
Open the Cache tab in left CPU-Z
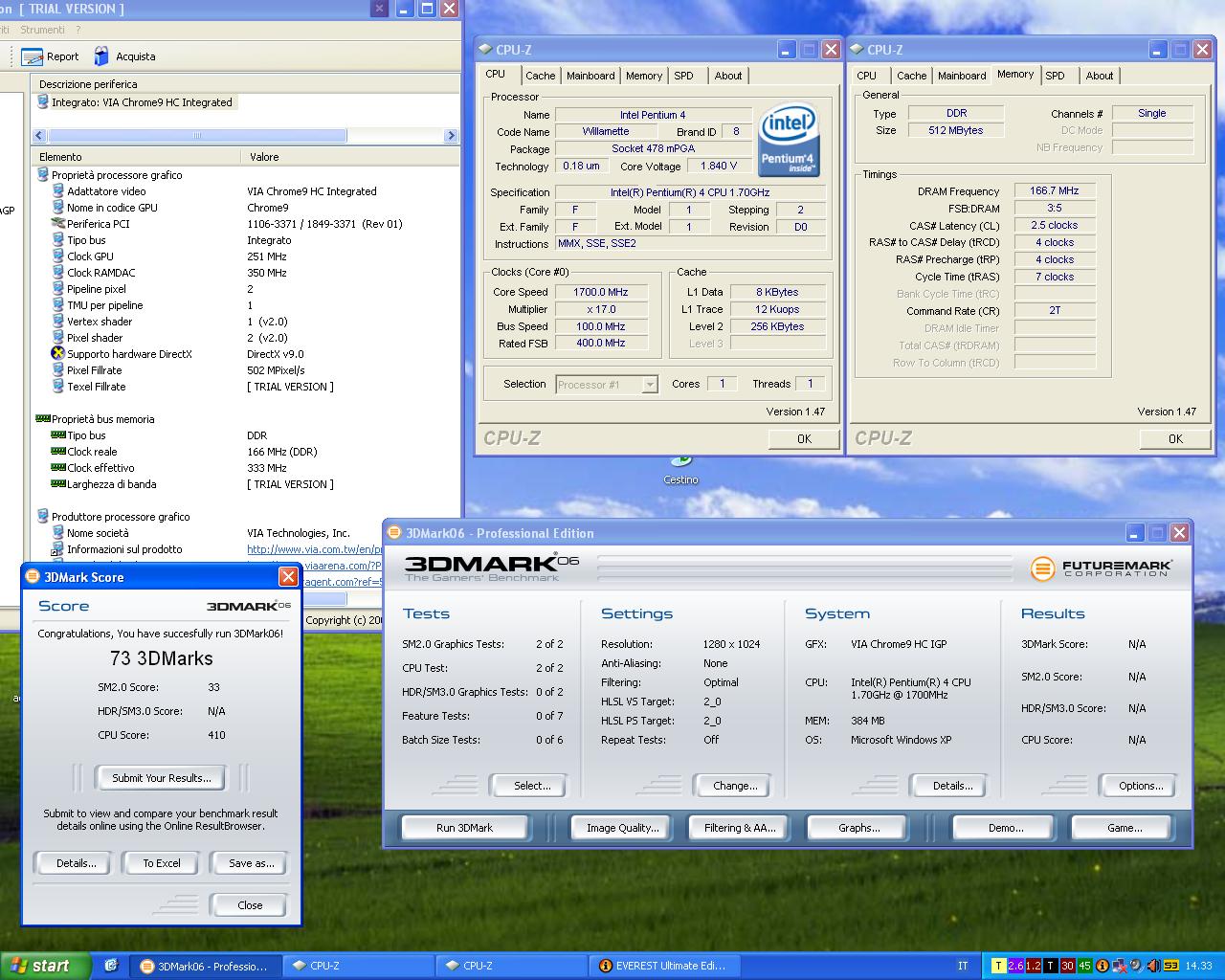coord(540,76)
